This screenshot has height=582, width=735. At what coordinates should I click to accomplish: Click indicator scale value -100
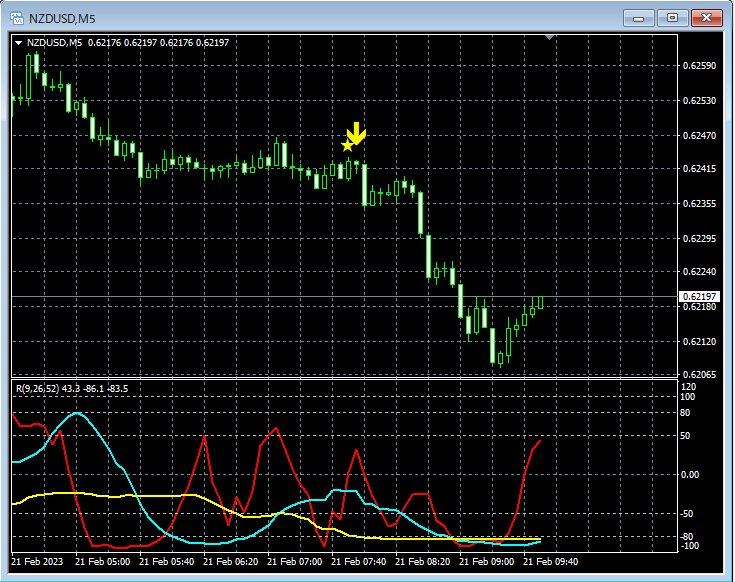(x=689, y=546)
